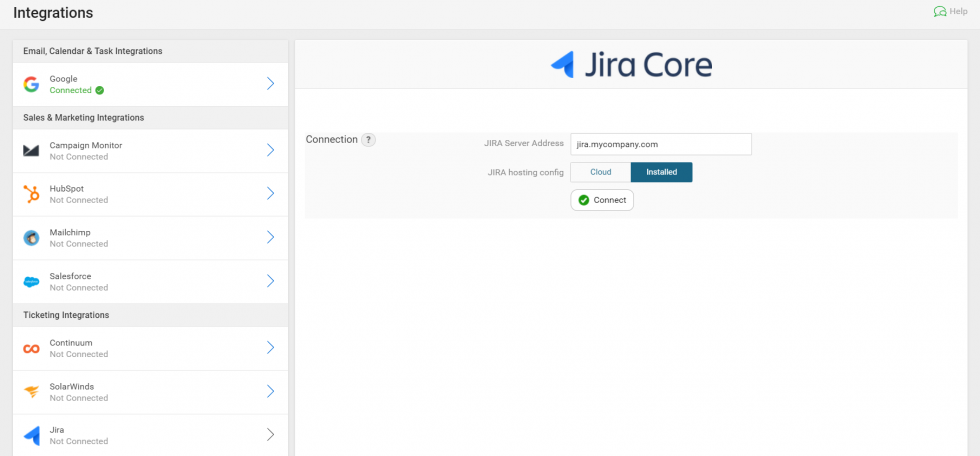Click the HubSpot sprocket icon

[x=31, y=194]
